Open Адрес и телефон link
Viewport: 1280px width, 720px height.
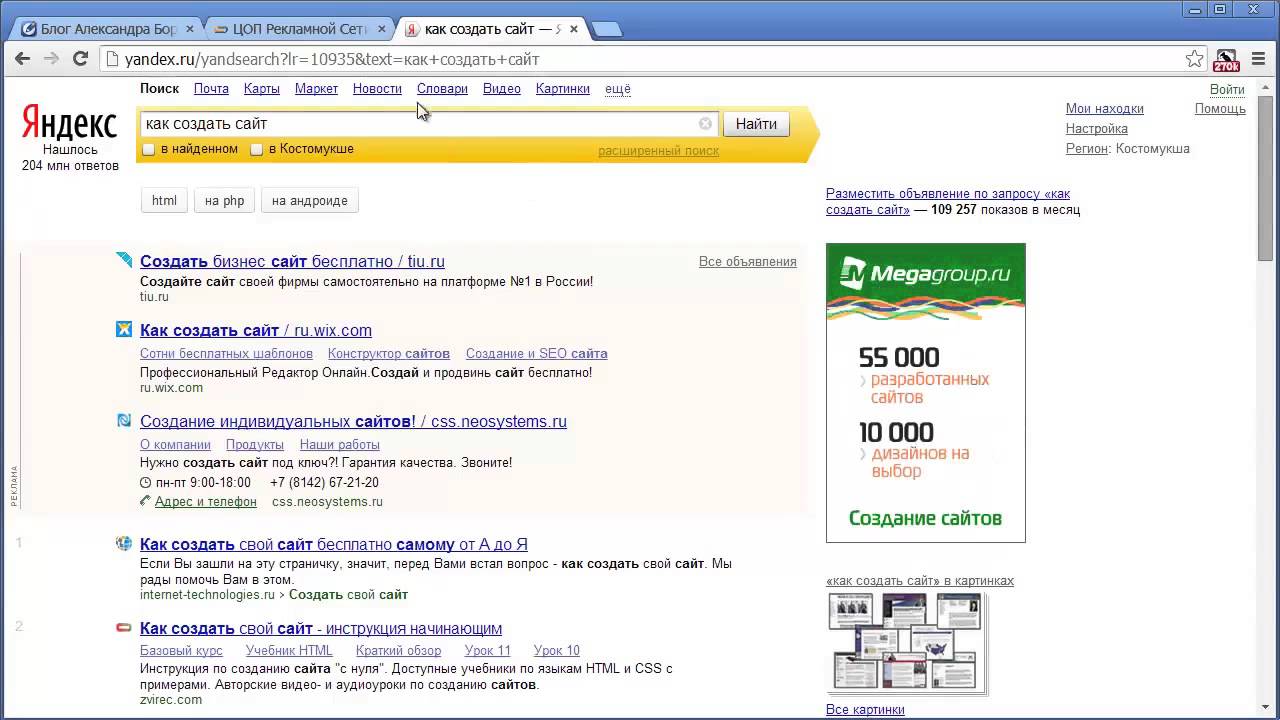pyautogui.click(x=206, y=502)
